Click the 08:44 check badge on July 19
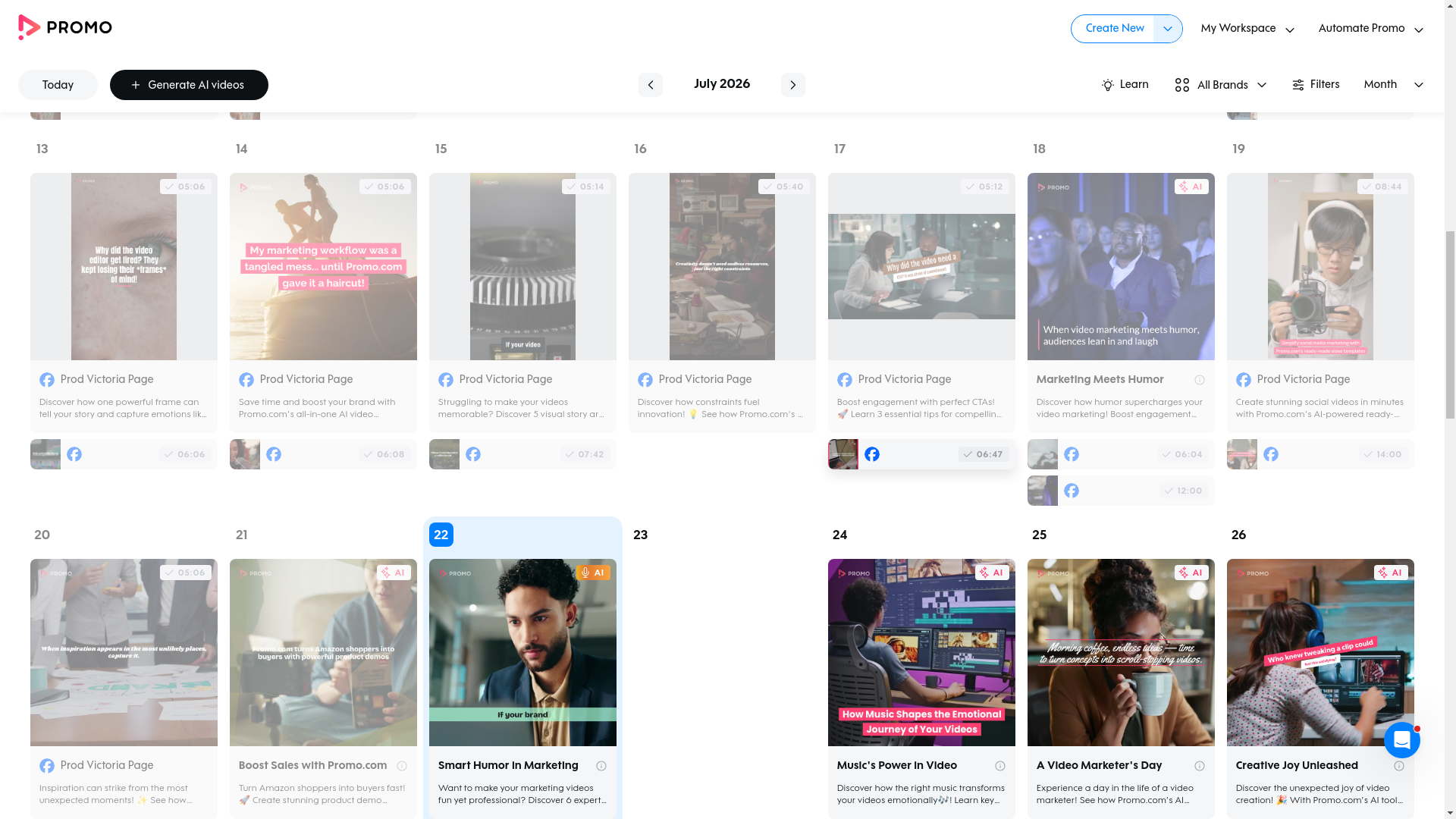This screenshot has width=1456, height=819. click(1382, 187)
